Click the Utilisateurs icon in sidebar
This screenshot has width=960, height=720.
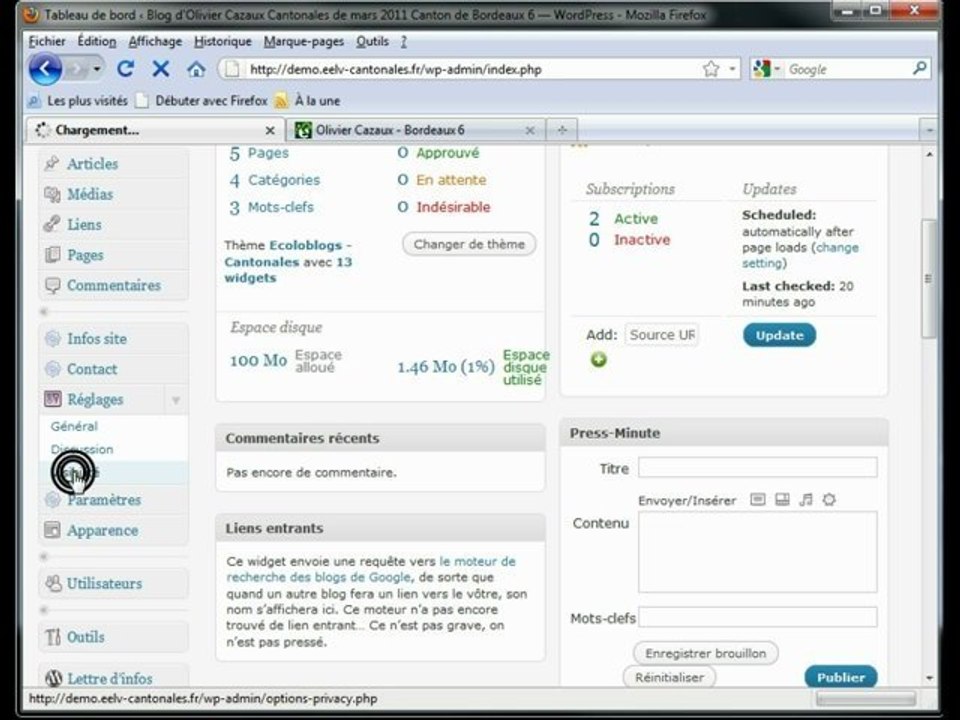[53, 583]
